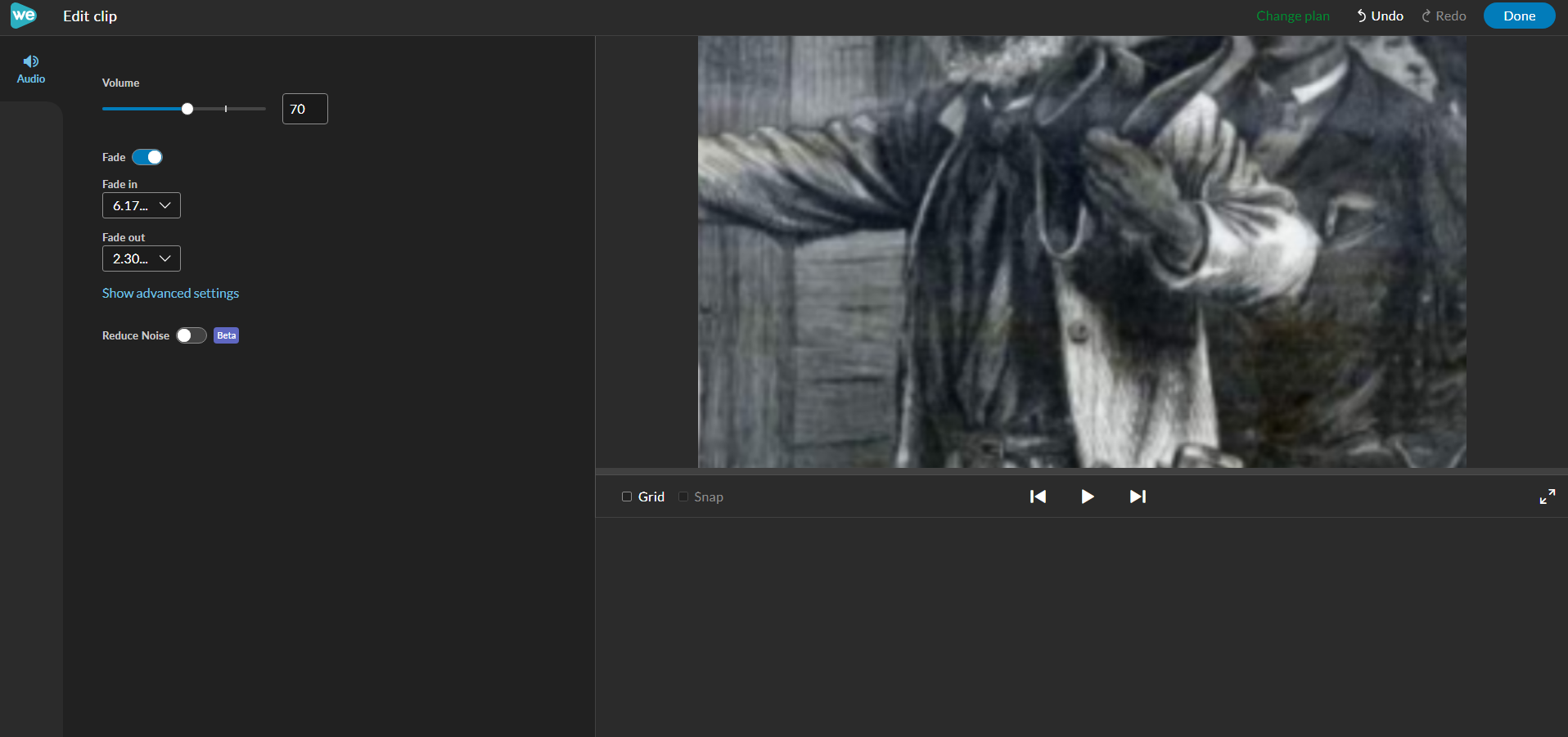Click the Edit clip title text

coord(90,16)
